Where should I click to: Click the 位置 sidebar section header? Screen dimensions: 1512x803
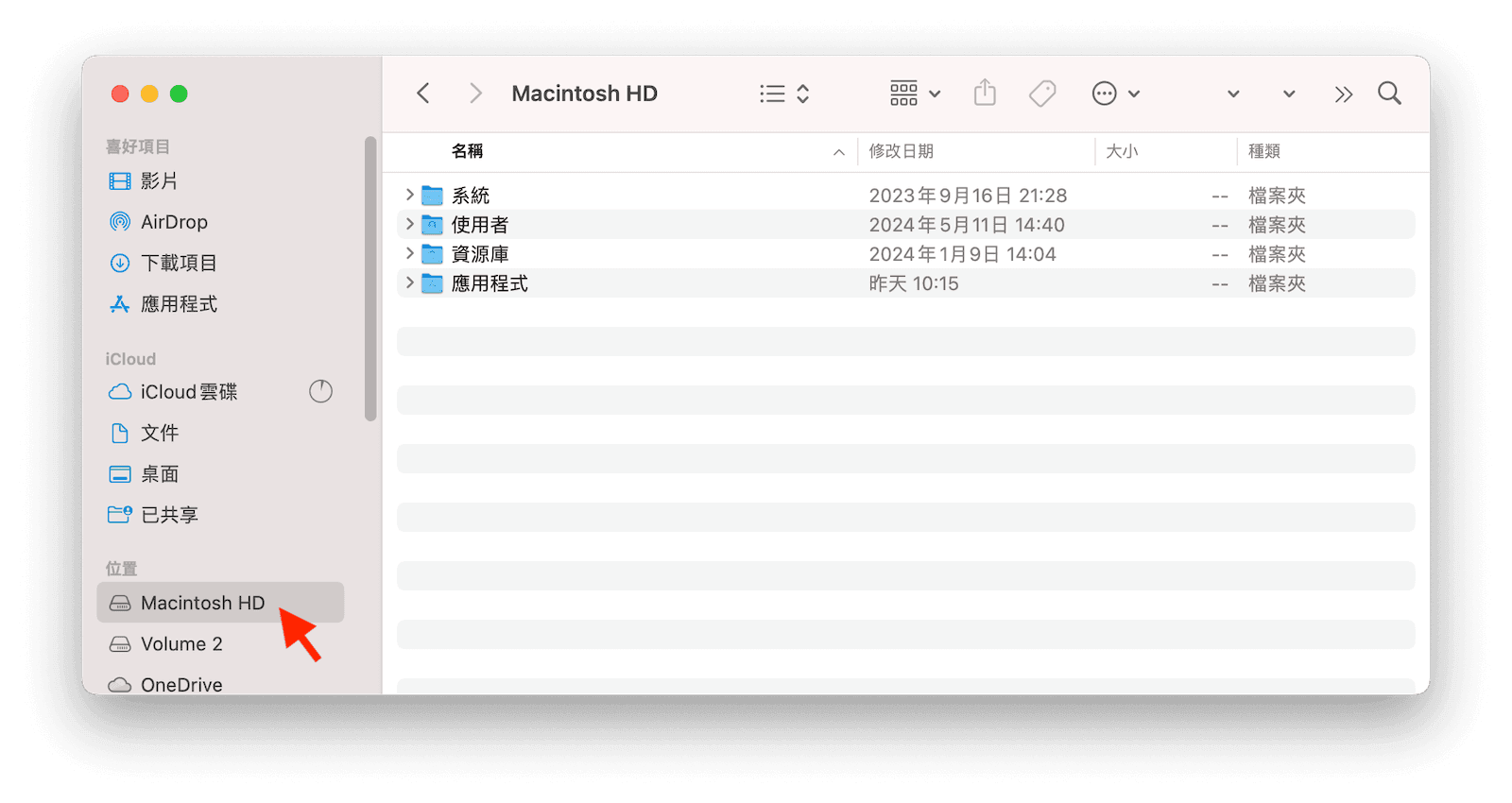point(121,569)
